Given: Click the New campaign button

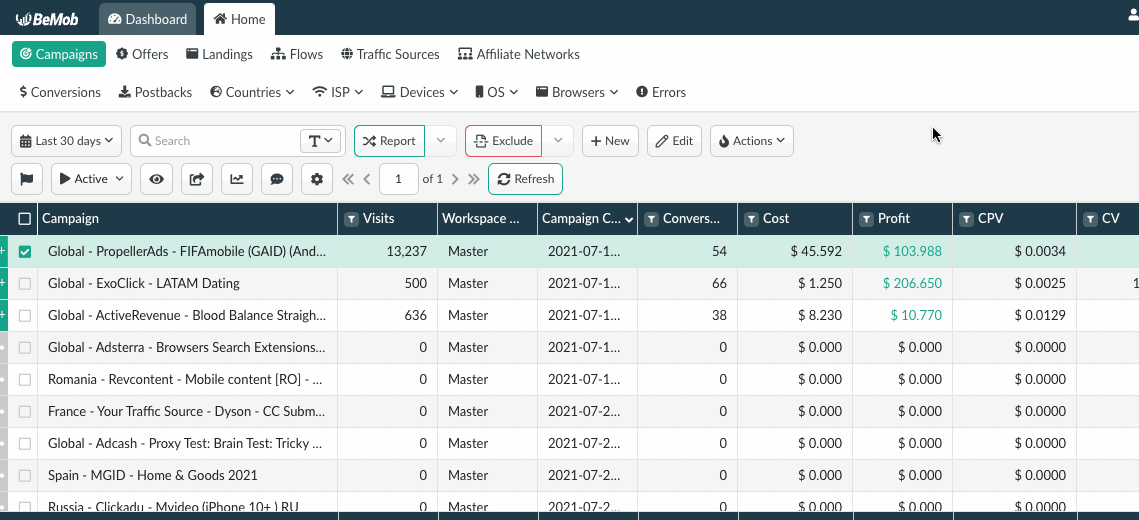Looking at the screenshot, I should (610, 141).
